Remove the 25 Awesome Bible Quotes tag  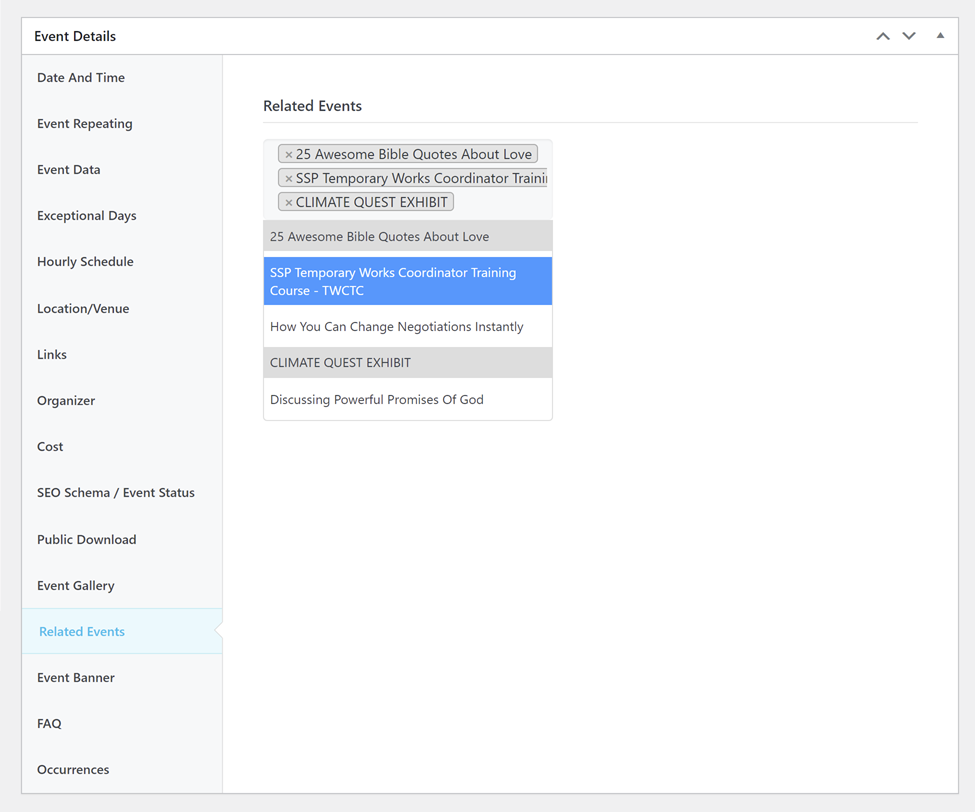pos(289,155)
